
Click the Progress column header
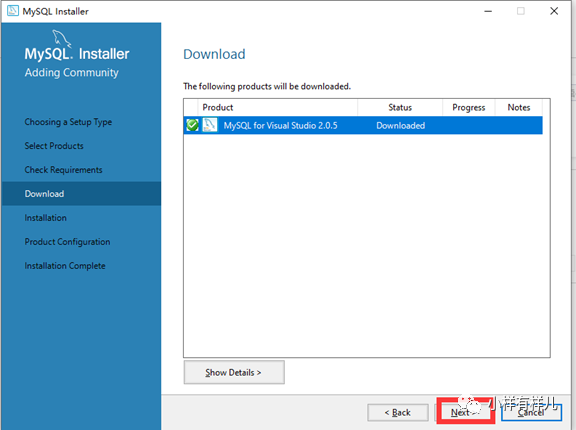[x=469, y=108]
